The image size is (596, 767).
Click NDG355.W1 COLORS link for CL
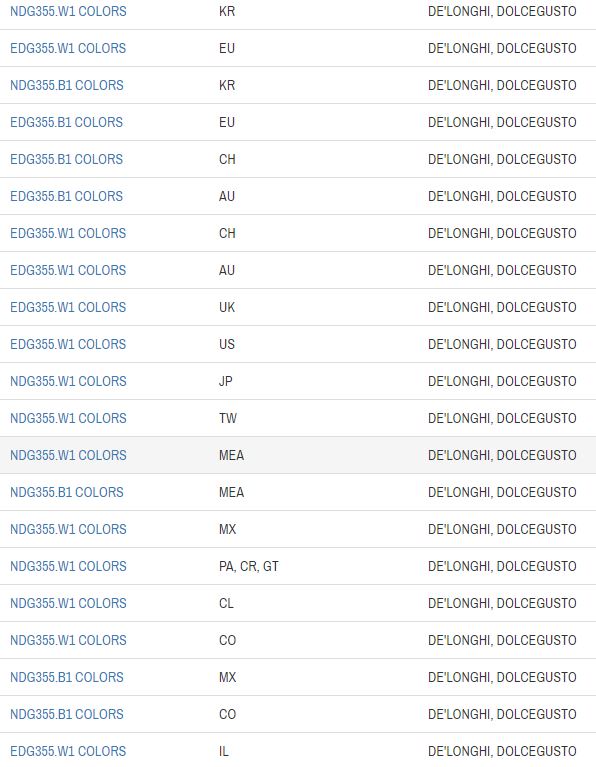point(68,603)
